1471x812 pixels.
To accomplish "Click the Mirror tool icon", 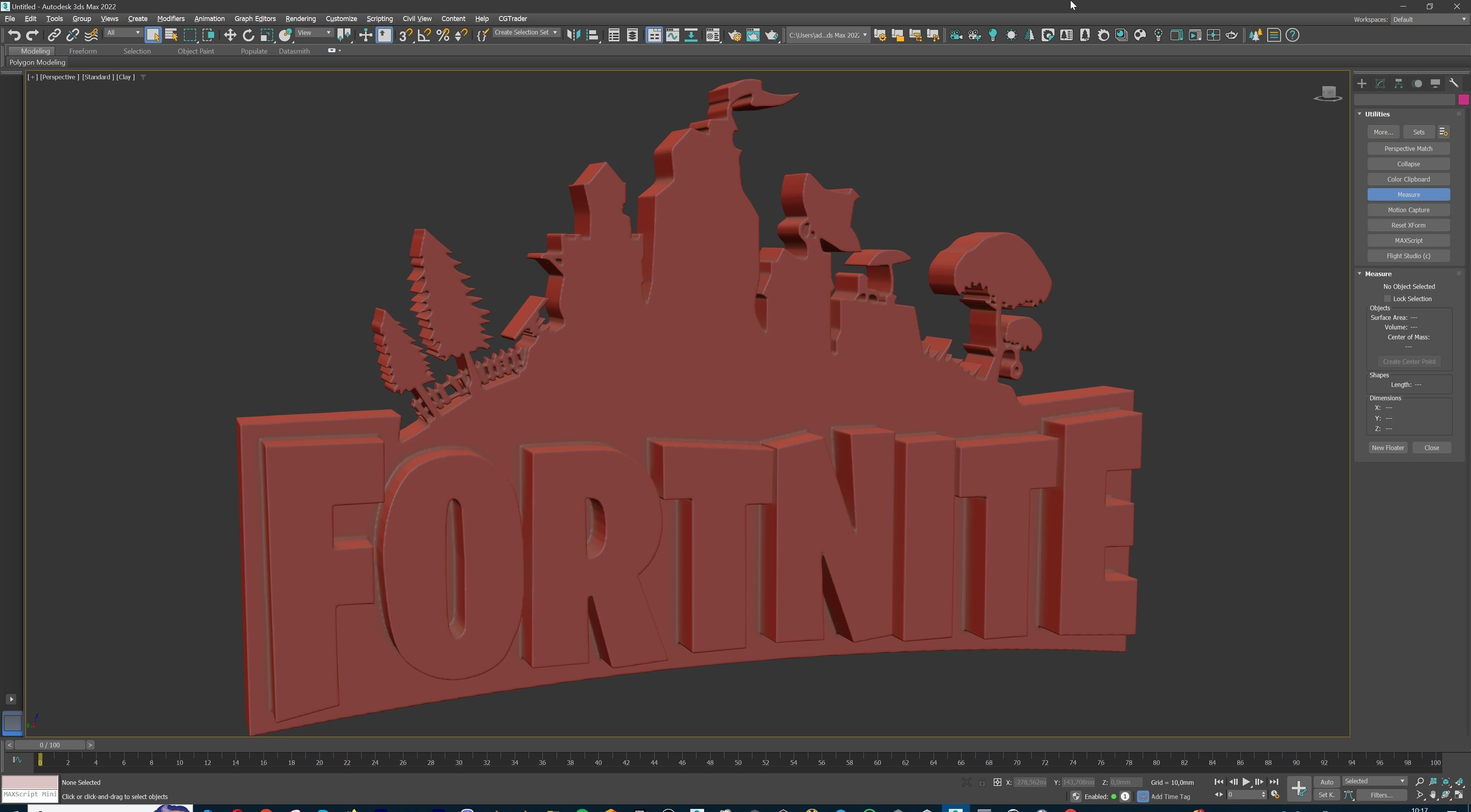I will click(573, 35).
